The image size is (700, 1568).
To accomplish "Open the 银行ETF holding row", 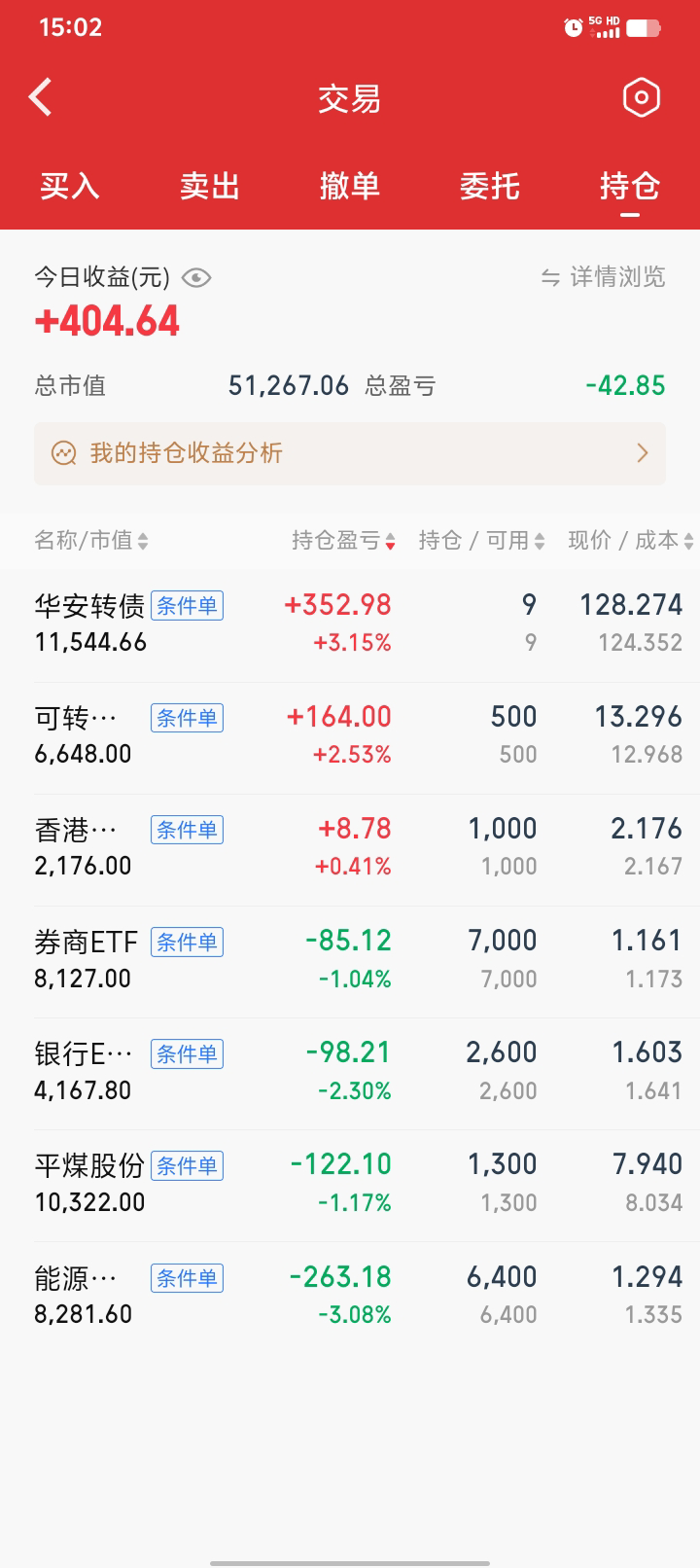I will point(350,1071).
